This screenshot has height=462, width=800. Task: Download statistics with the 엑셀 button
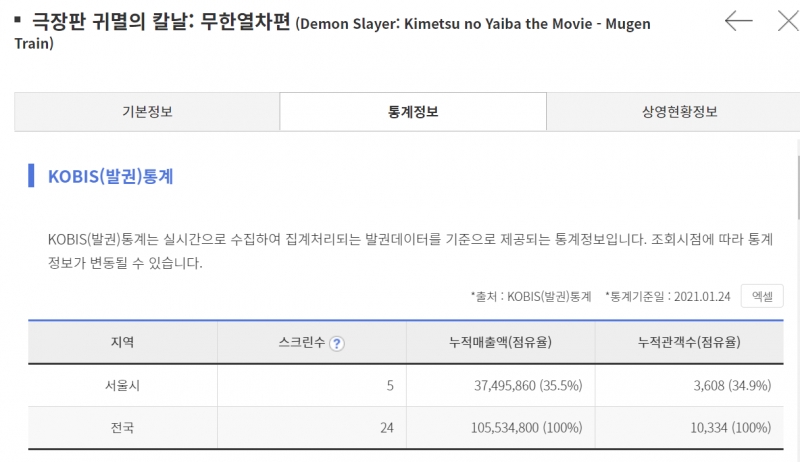click(x=762, y=296)
